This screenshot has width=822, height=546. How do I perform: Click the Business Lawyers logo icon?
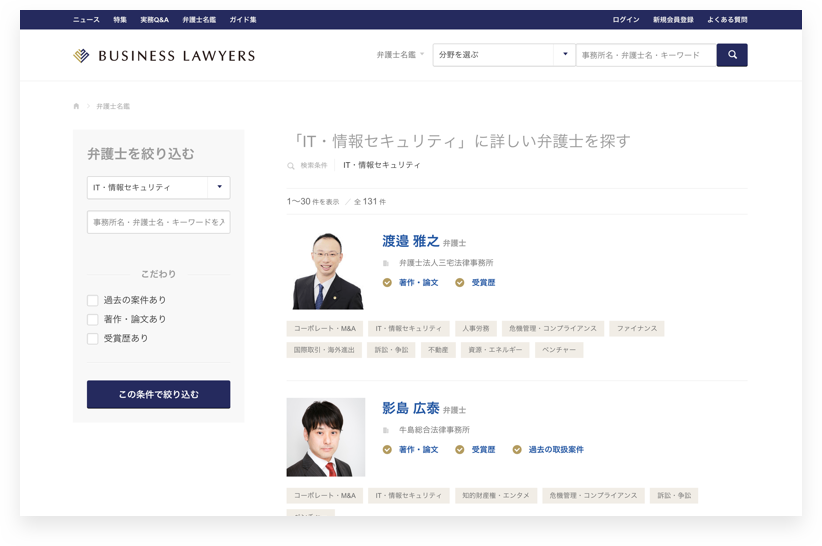81,56
